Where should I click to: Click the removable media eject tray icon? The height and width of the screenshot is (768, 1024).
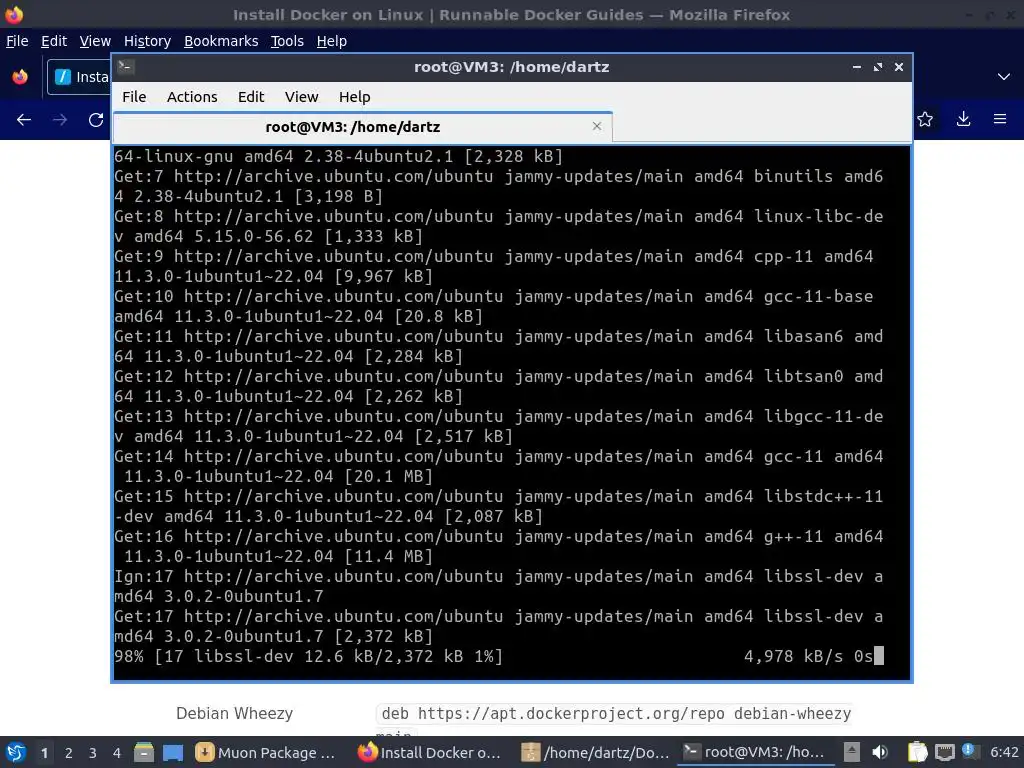click(852, 752)
